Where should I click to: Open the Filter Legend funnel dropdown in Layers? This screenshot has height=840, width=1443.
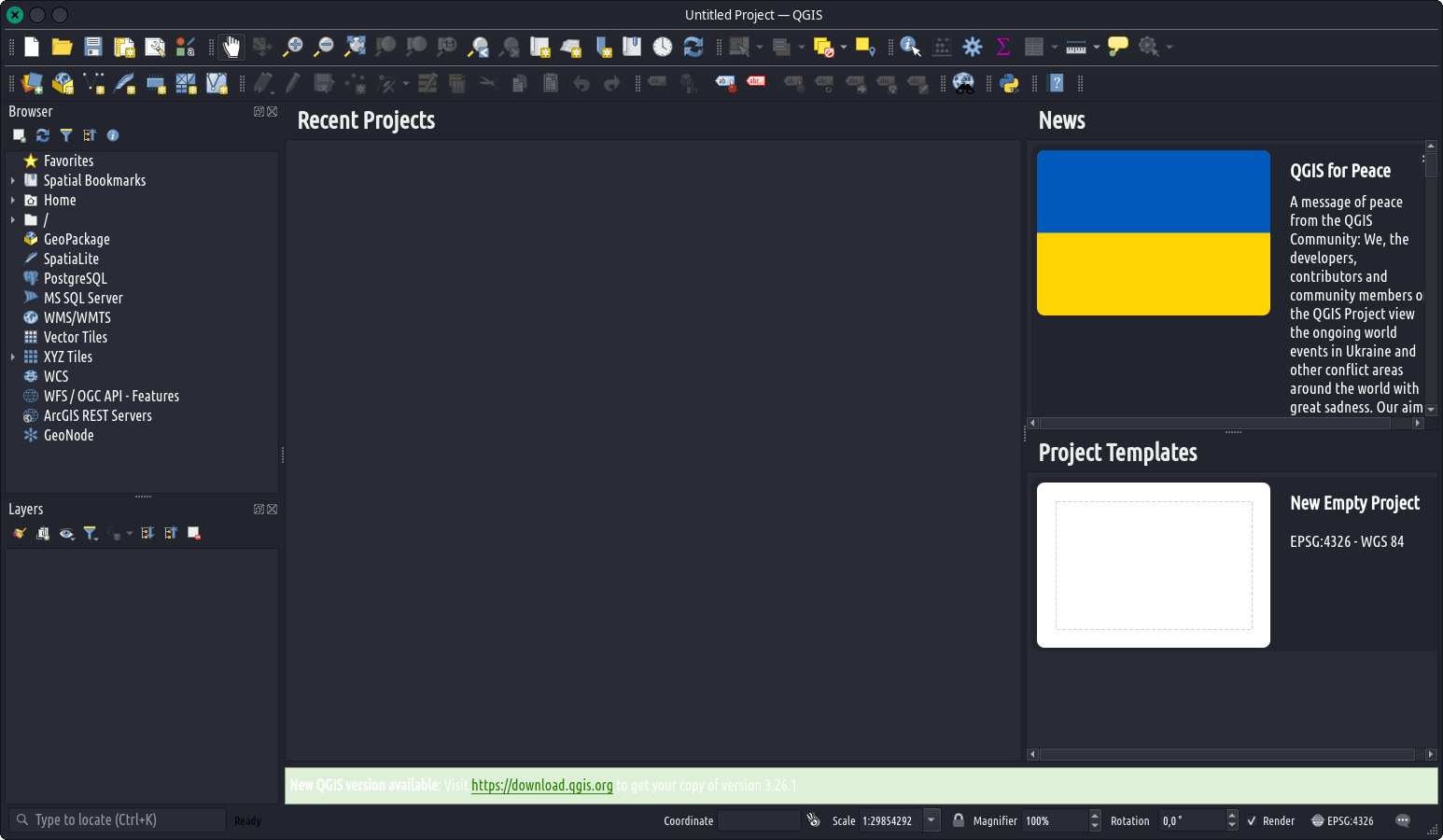pos(91,533)
